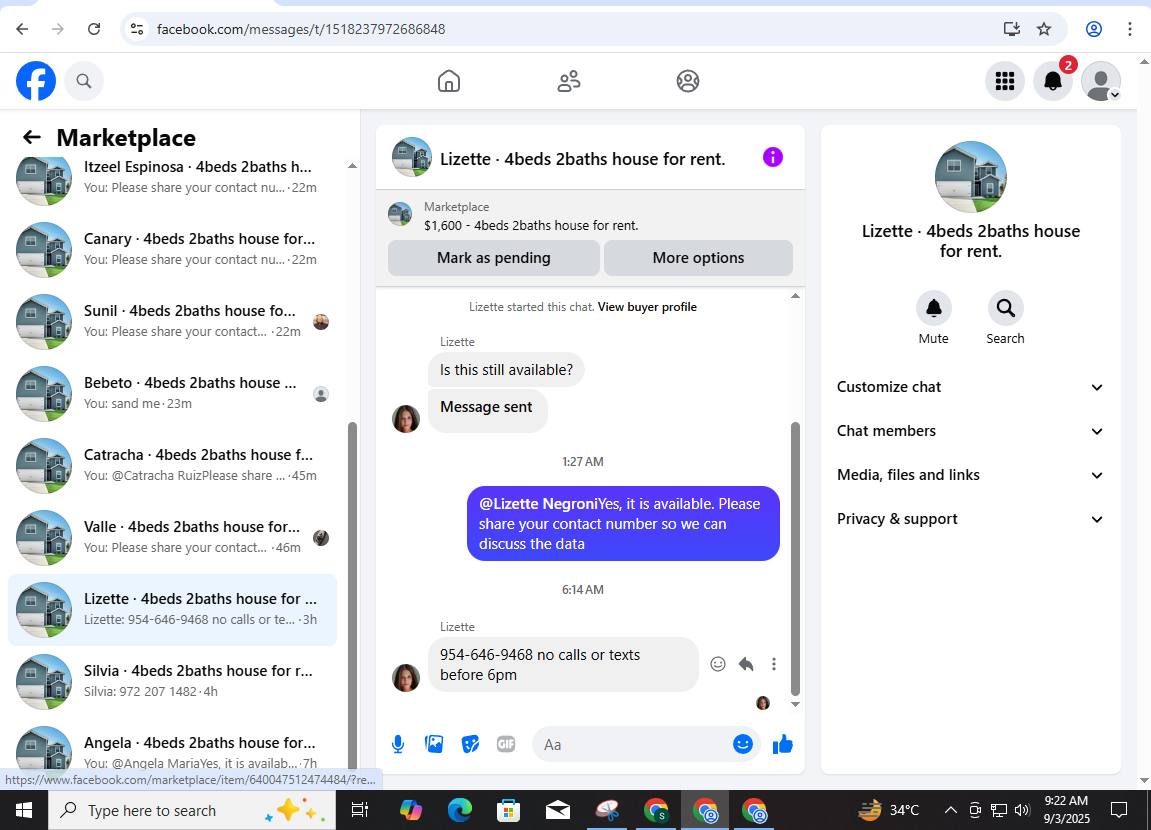The image size is (1151, 830).
Task: View site information icon in address bar
Action: [137, 29]
